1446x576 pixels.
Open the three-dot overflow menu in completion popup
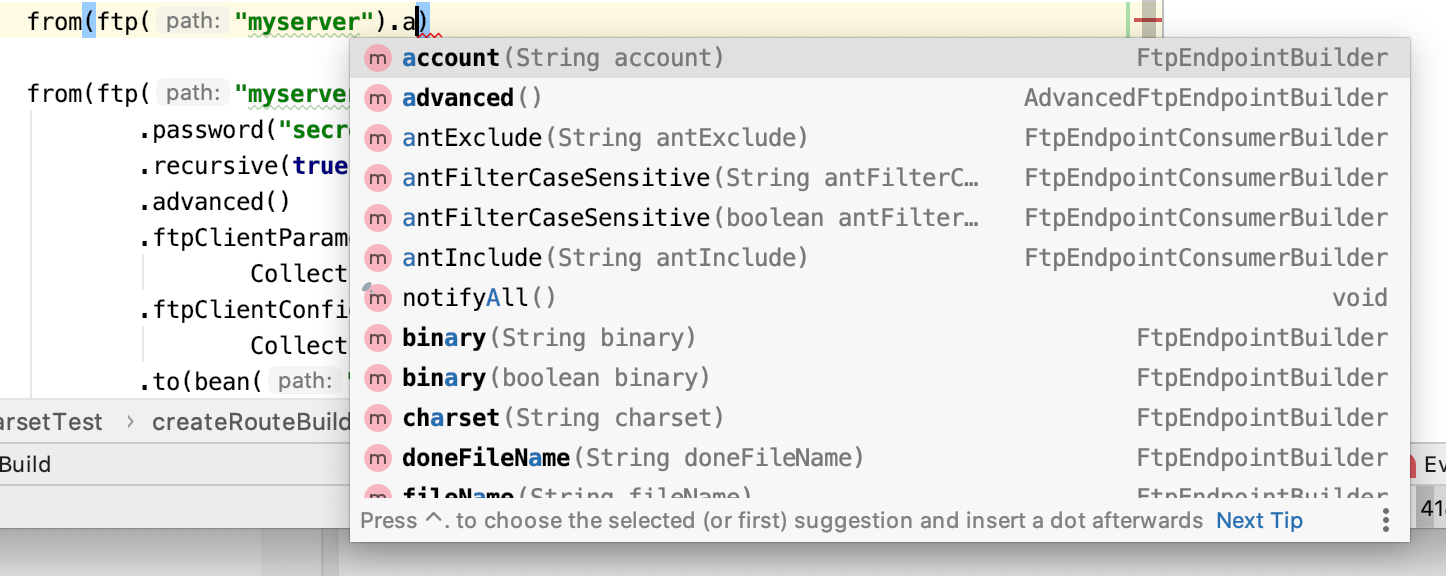[x=1385, y=519]
